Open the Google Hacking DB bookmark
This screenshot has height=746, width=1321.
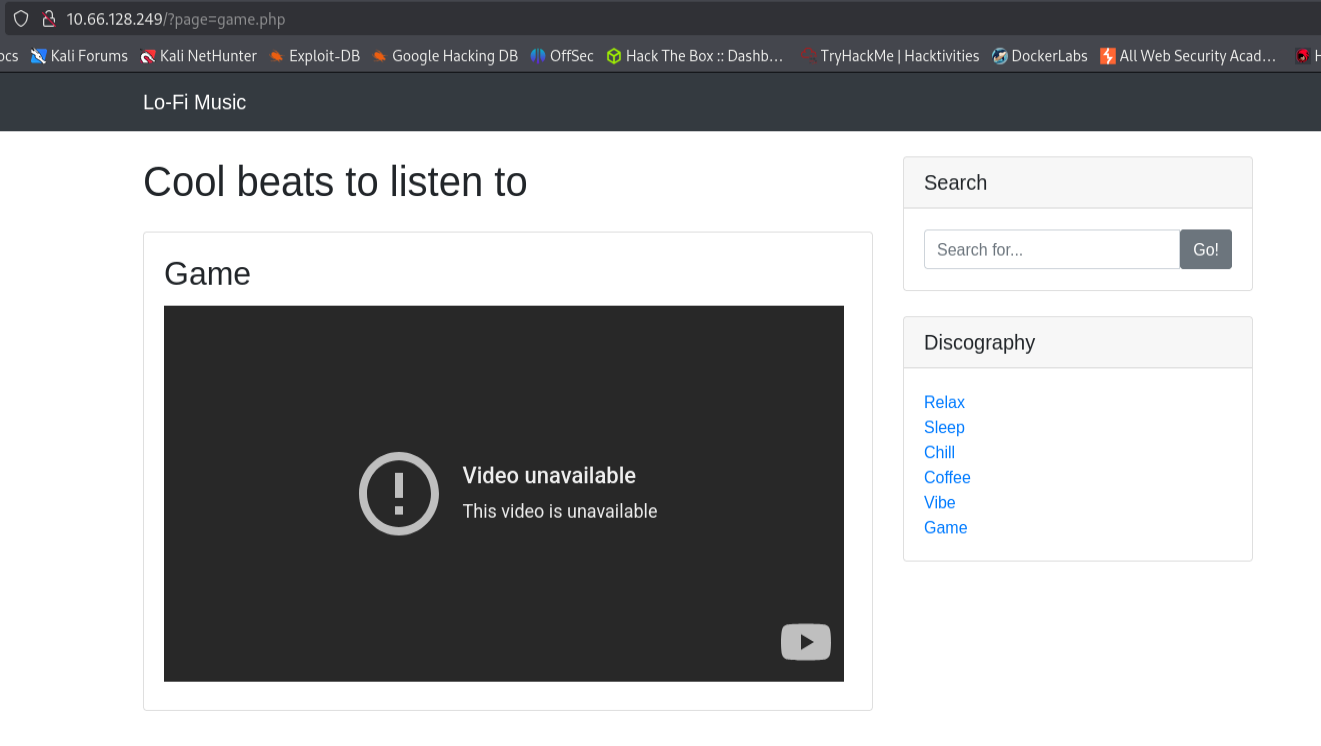(445, 56)
